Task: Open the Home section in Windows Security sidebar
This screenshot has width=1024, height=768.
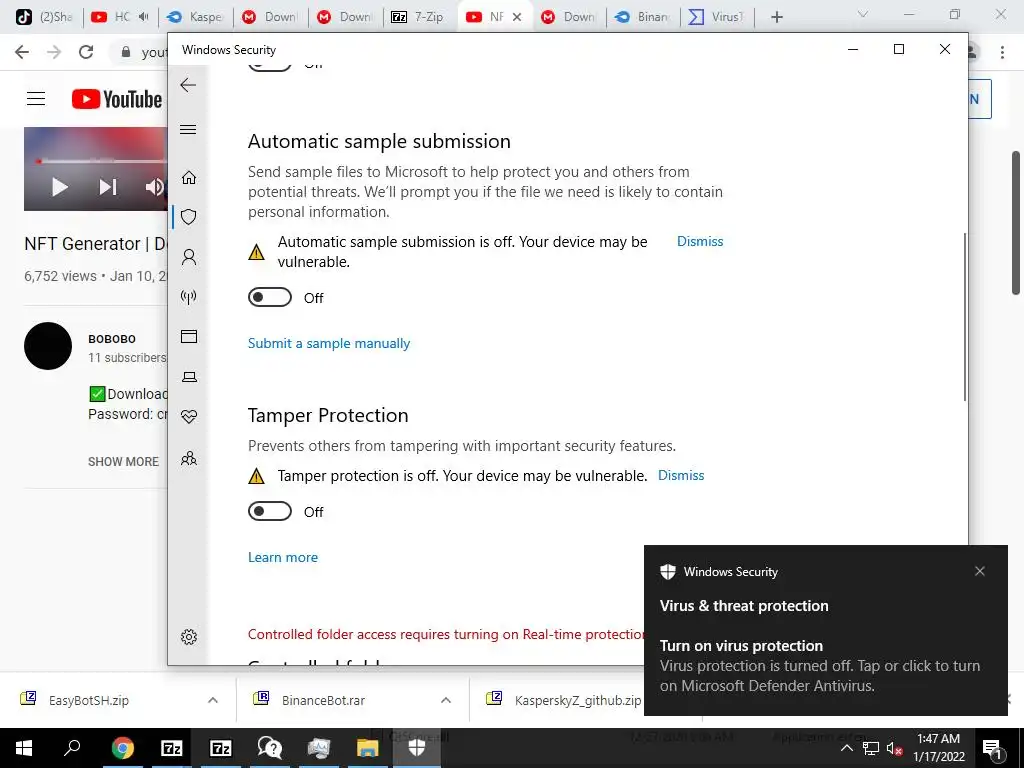Action: click(x=189, y=178)
